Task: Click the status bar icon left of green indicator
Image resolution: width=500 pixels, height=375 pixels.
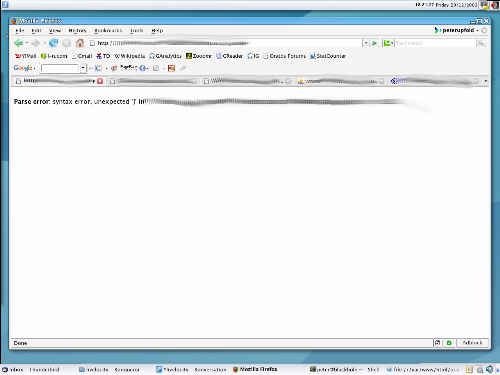Action: [x=438, y=343]
